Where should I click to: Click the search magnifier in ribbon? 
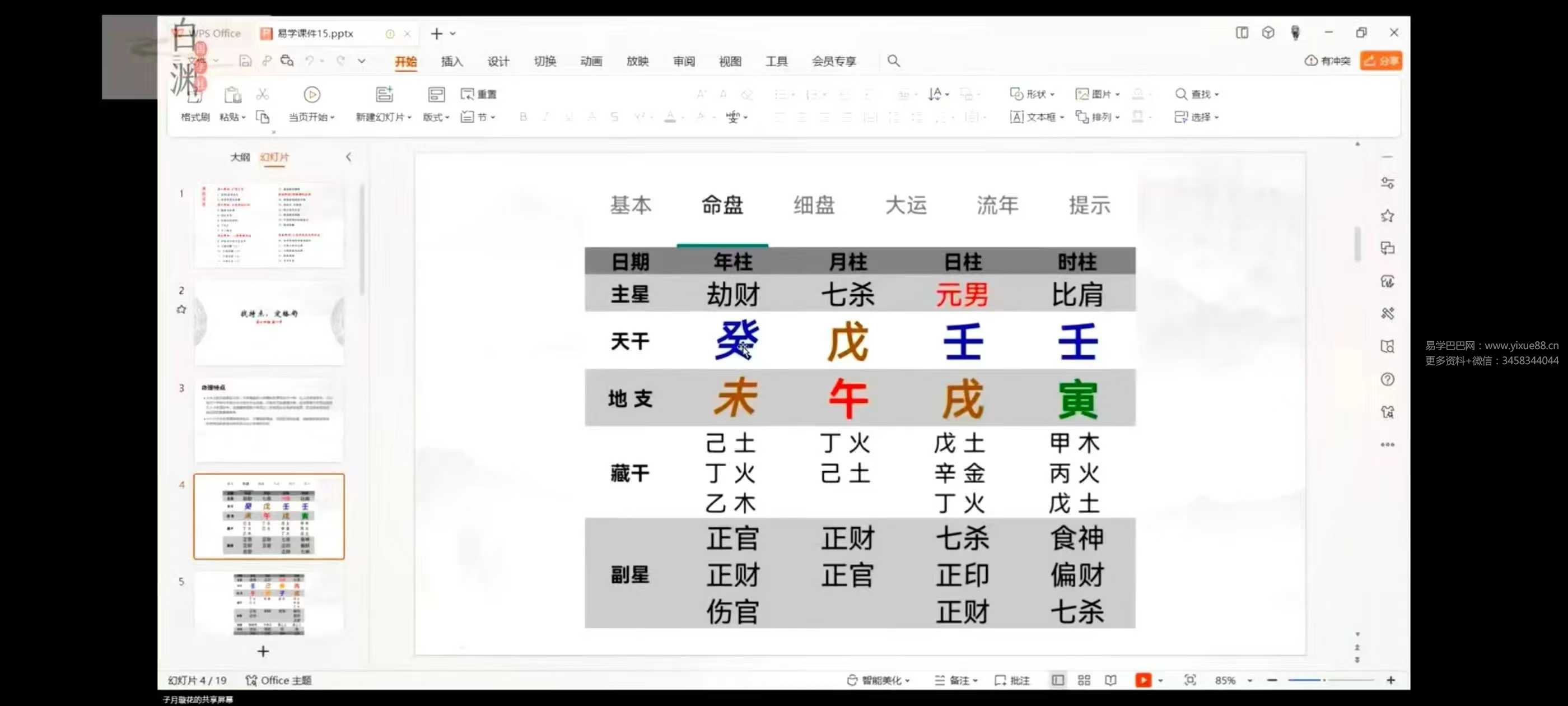point(893,61)
